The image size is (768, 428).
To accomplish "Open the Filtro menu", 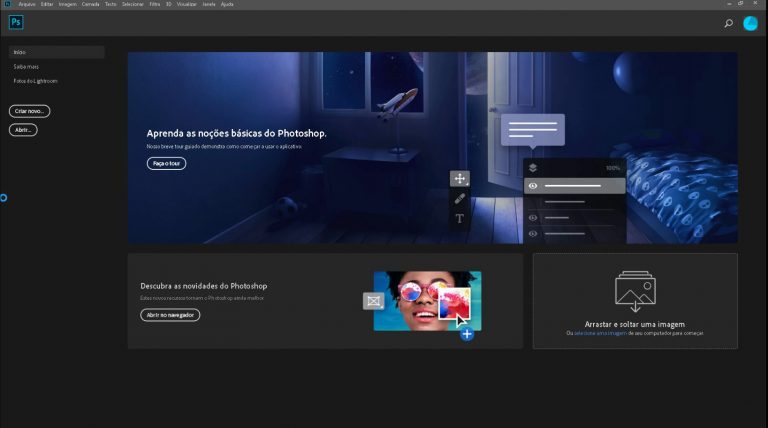I will click(x=155, y=4).
